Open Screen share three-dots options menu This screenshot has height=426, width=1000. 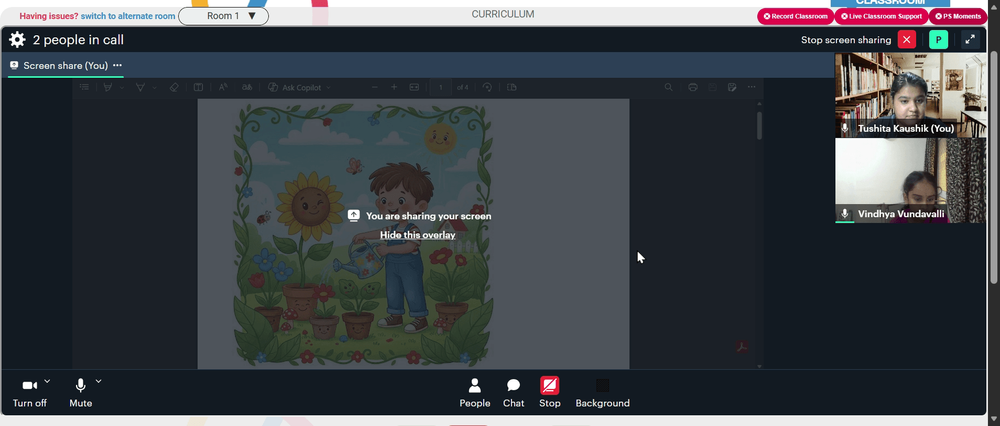pos(117,65)
